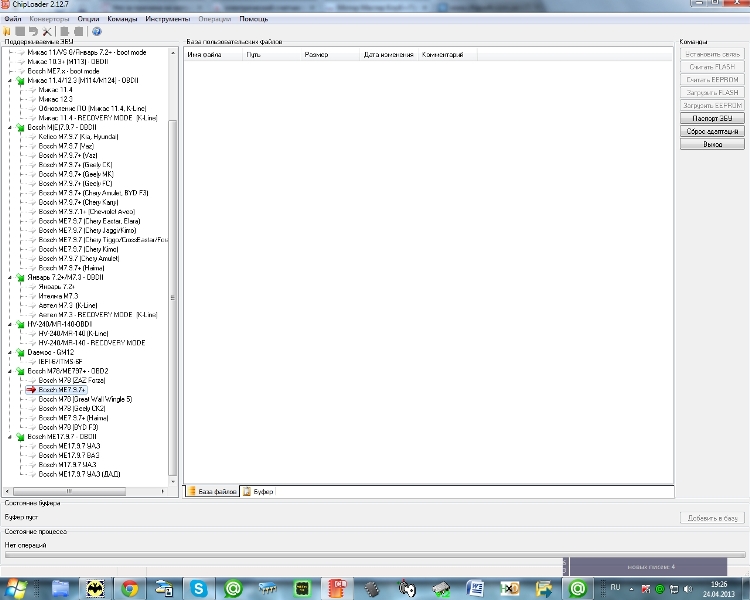Open Google Chrome from the taskbar
Viewport: 750px width, 600px height.
(129, 588)
